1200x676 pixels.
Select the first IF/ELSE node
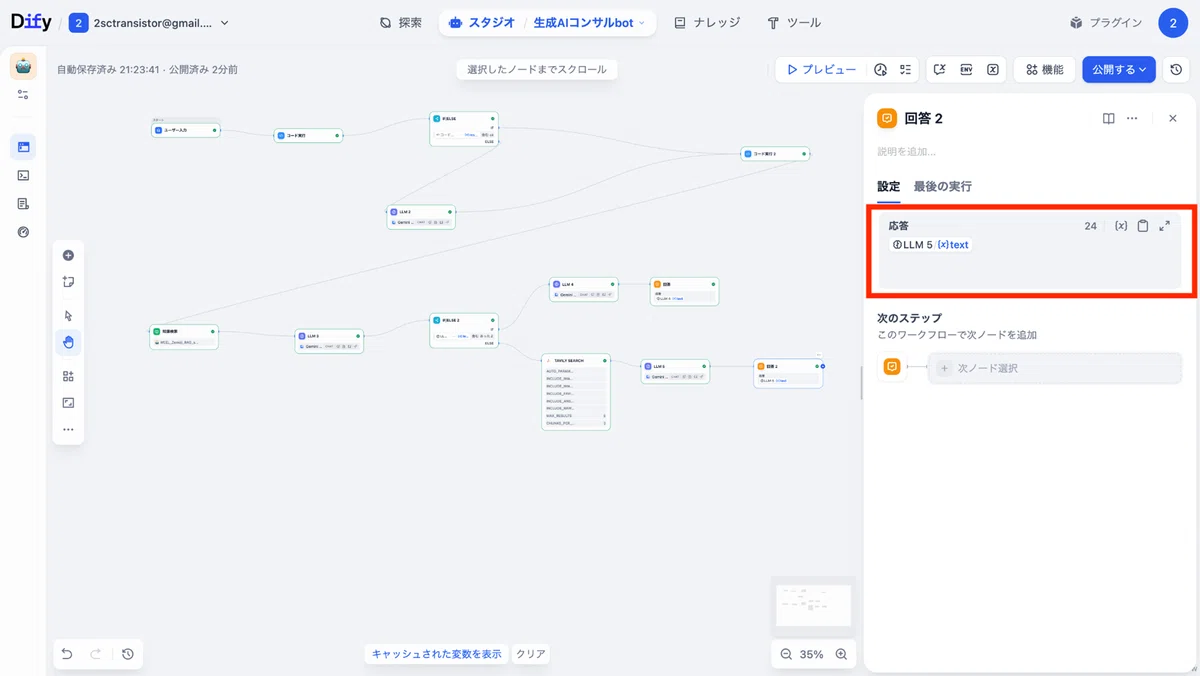(x=464, y=129)
